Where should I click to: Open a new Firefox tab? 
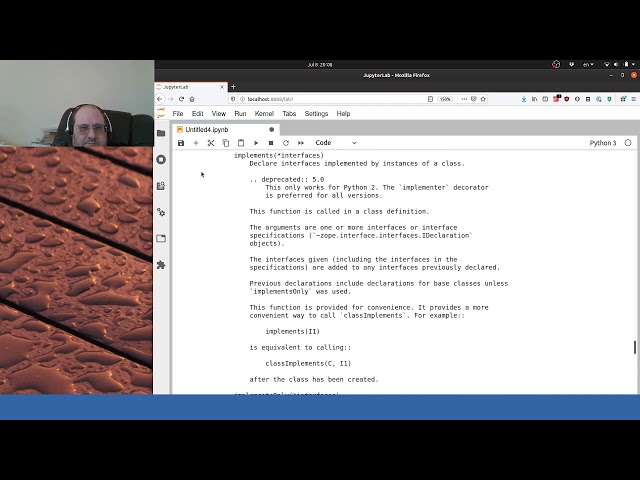click(233, 87)
